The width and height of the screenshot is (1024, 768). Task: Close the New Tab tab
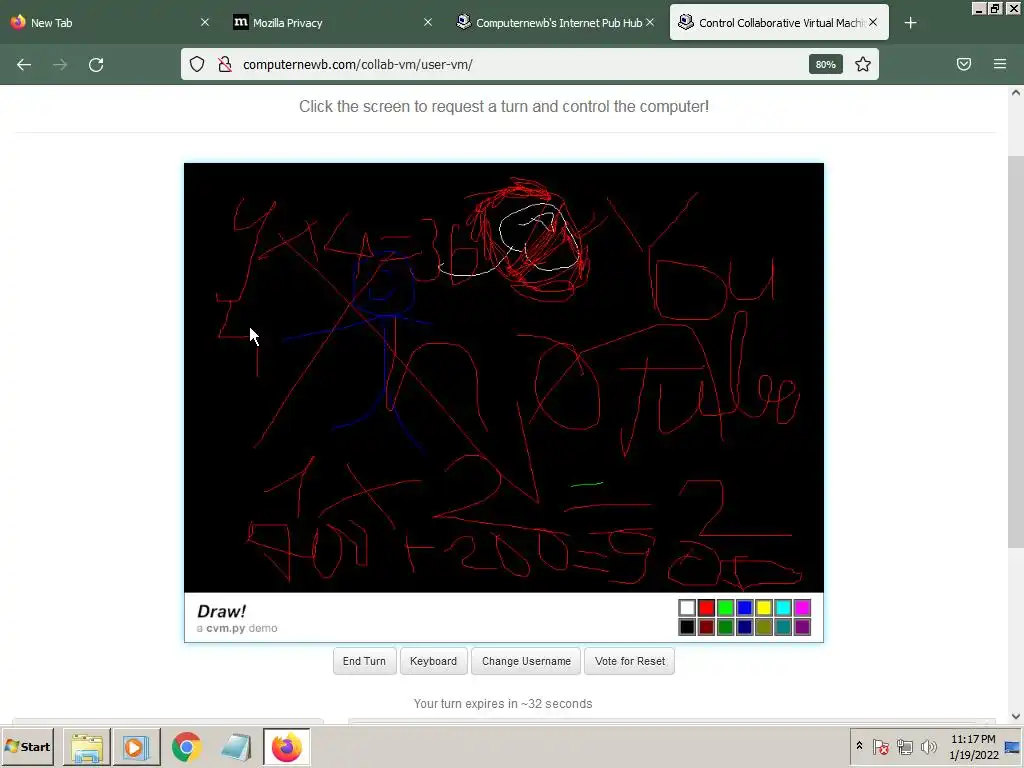pos(204,23)
